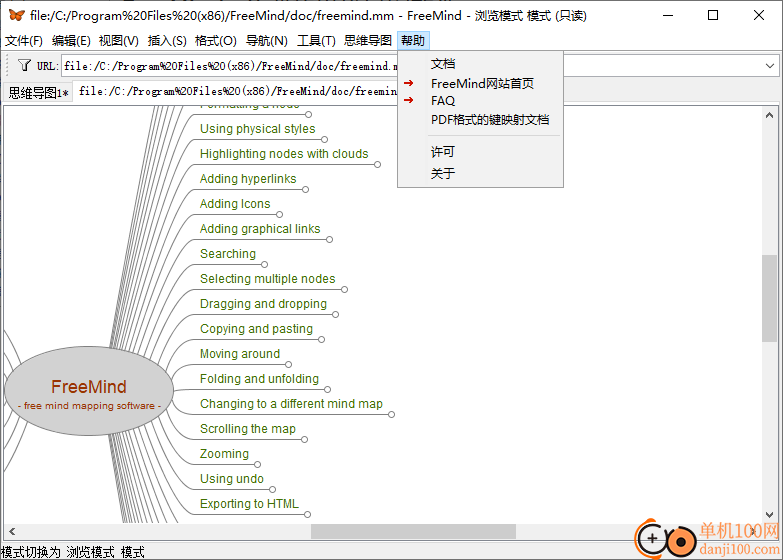The image size is (783, 560).
Task: Click the vertical scrollbar down arrow
Action: click(770, 515)
